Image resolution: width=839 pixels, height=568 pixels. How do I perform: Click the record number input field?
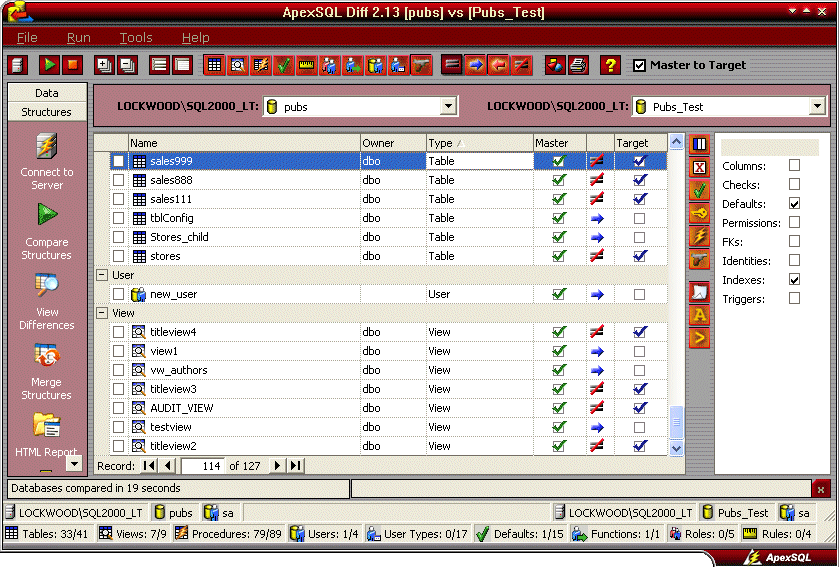coord(203,466)
